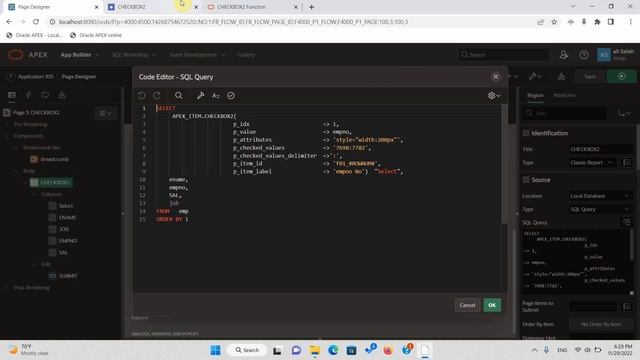Open the Gallery menu item
Viewport: 640px width, 360px height.
pos(246,55)
